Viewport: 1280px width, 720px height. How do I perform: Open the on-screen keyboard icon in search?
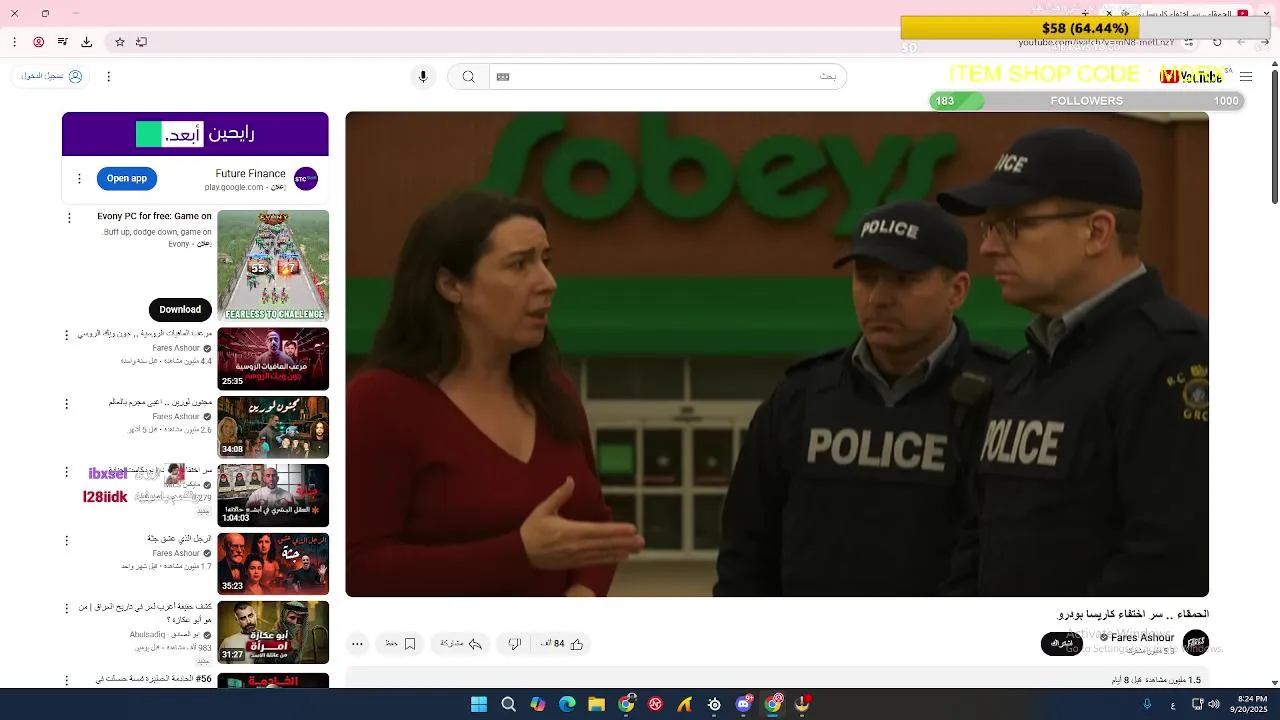point(503,77)
